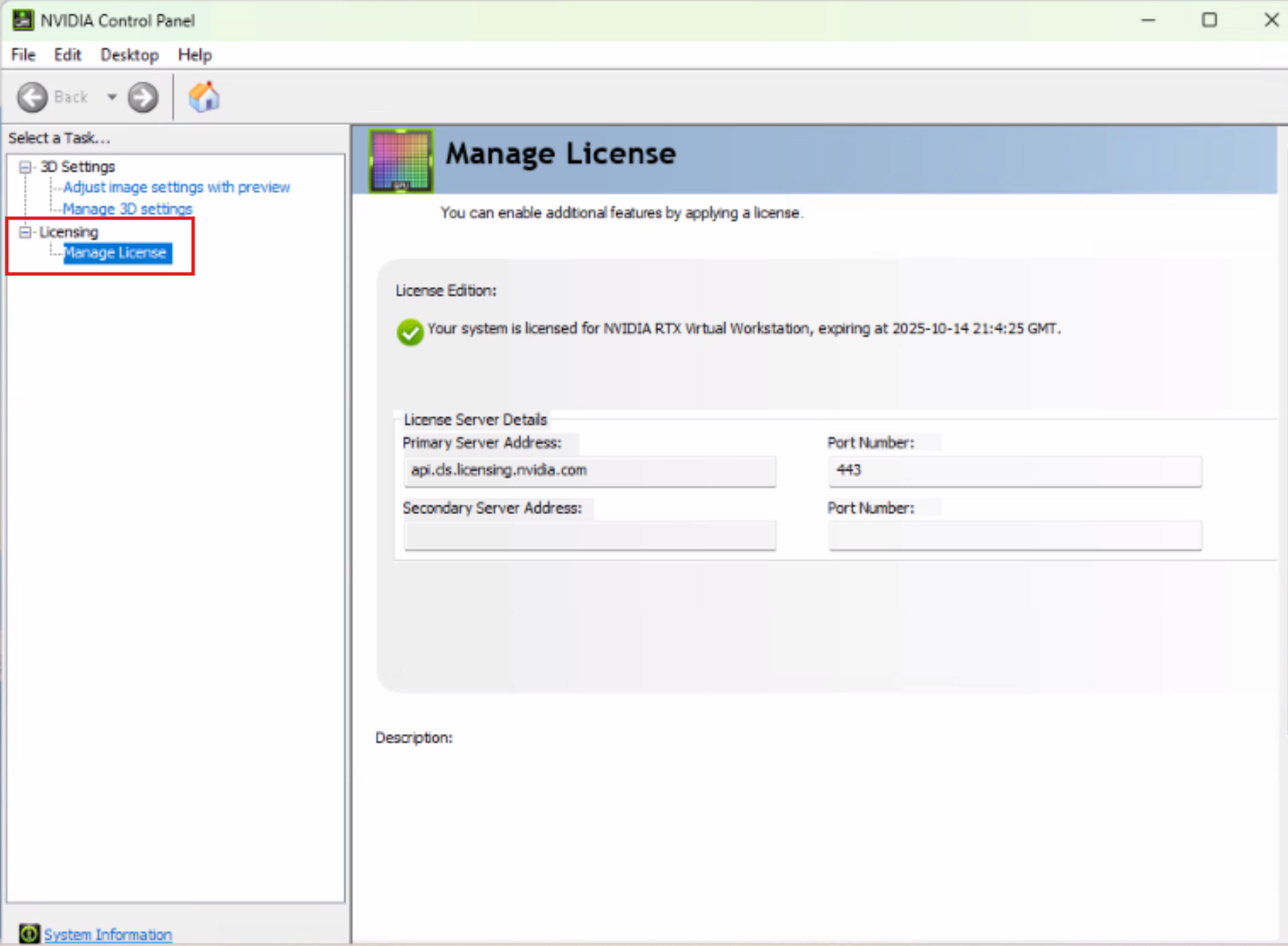Select Adjust image settings with preview
The height and width of the screenshot is (946, 1288).
(176, 187)
